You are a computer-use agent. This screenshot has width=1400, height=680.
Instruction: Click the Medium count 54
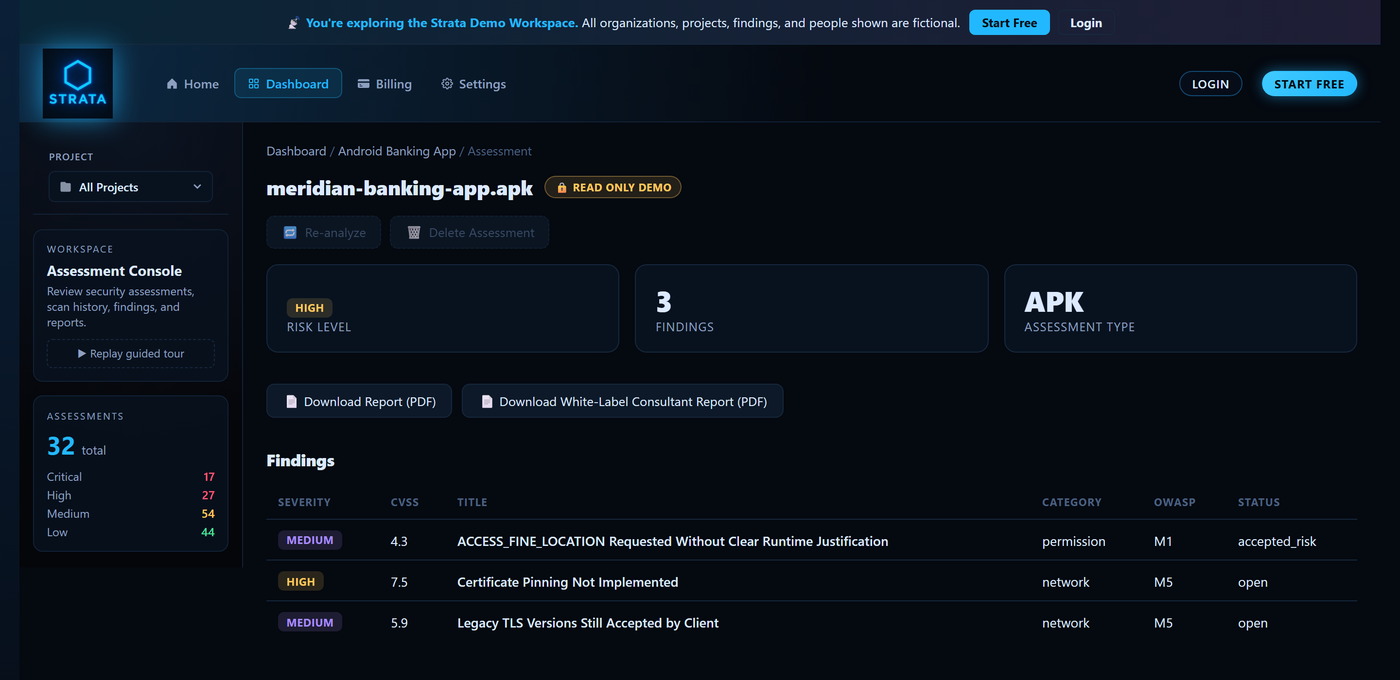pos(208,514)
